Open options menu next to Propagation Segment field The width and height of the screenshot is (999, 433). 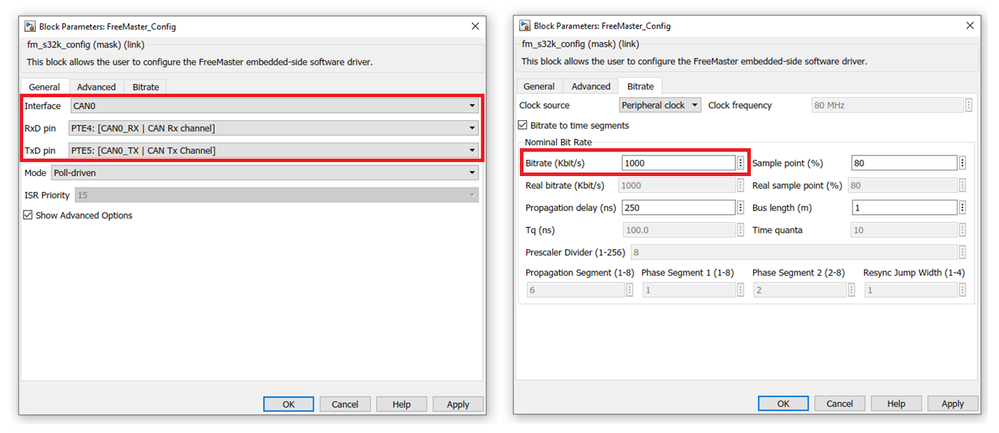629,290
